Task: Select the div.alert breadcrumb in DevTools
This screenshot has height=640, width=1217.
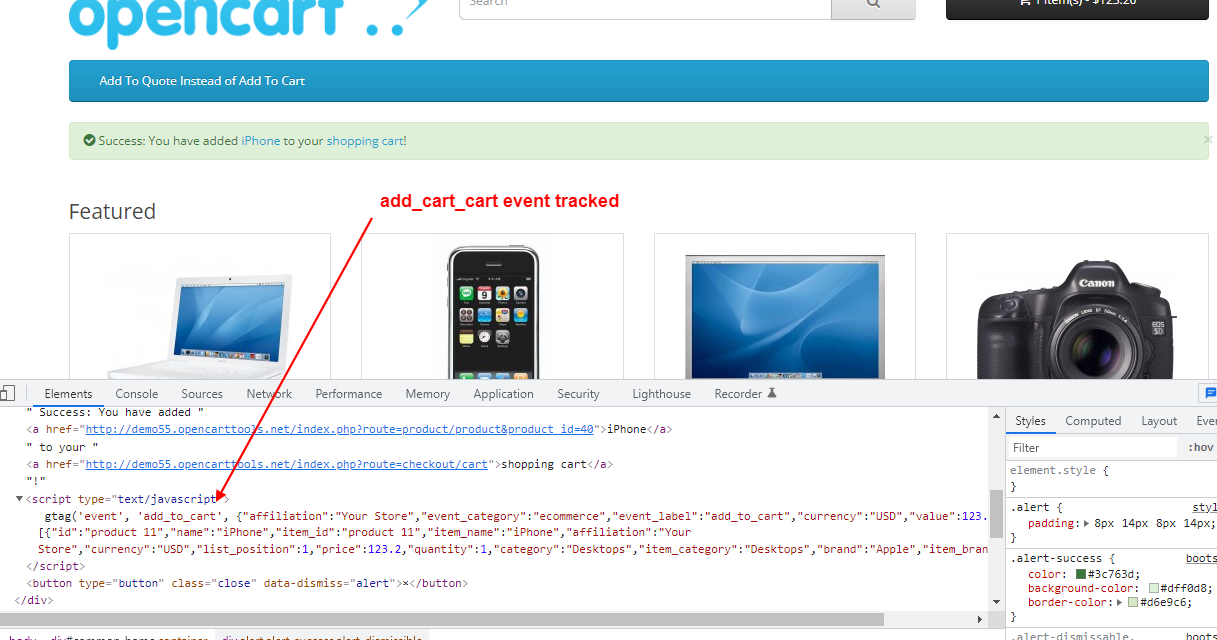Action: click(321, 636)
